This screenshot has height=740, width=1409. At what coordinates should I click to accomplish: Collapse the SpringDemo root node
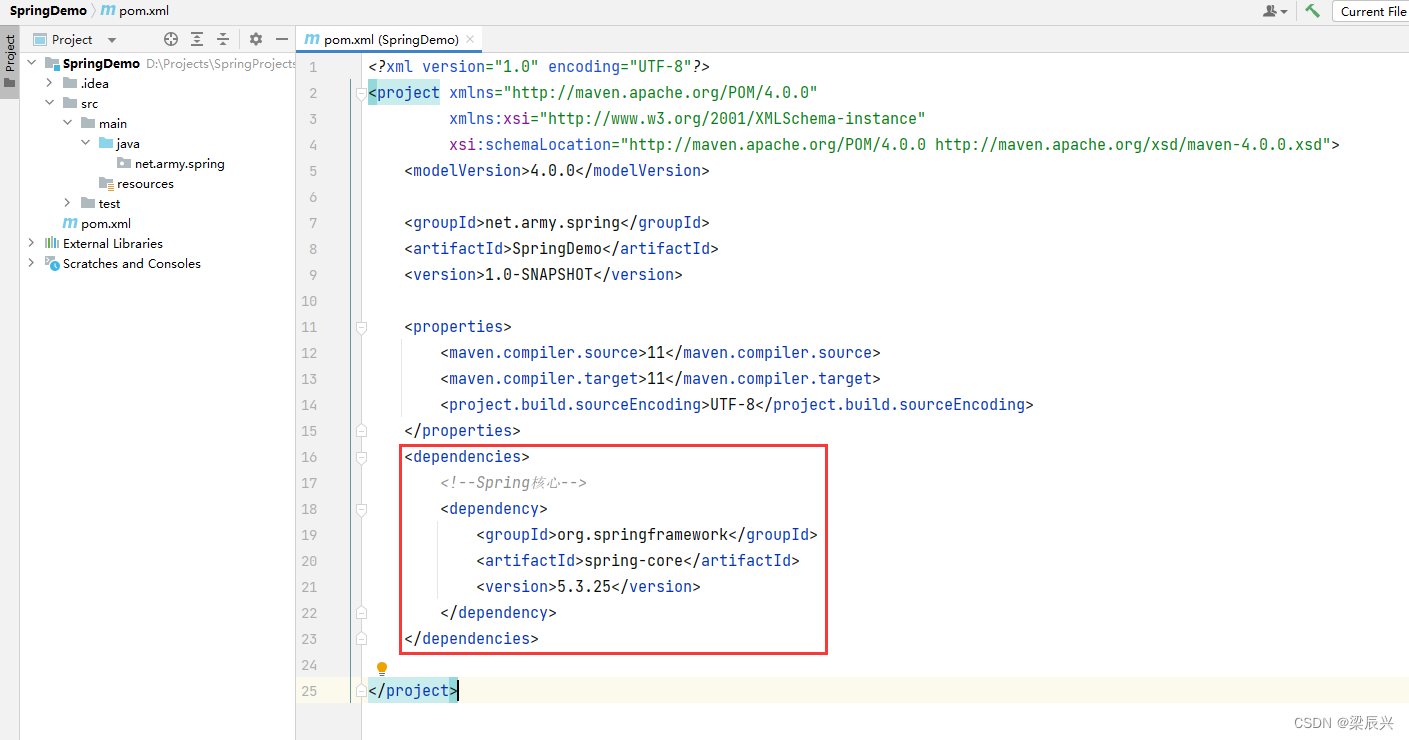pyautogui.click(x=31, y=63)
